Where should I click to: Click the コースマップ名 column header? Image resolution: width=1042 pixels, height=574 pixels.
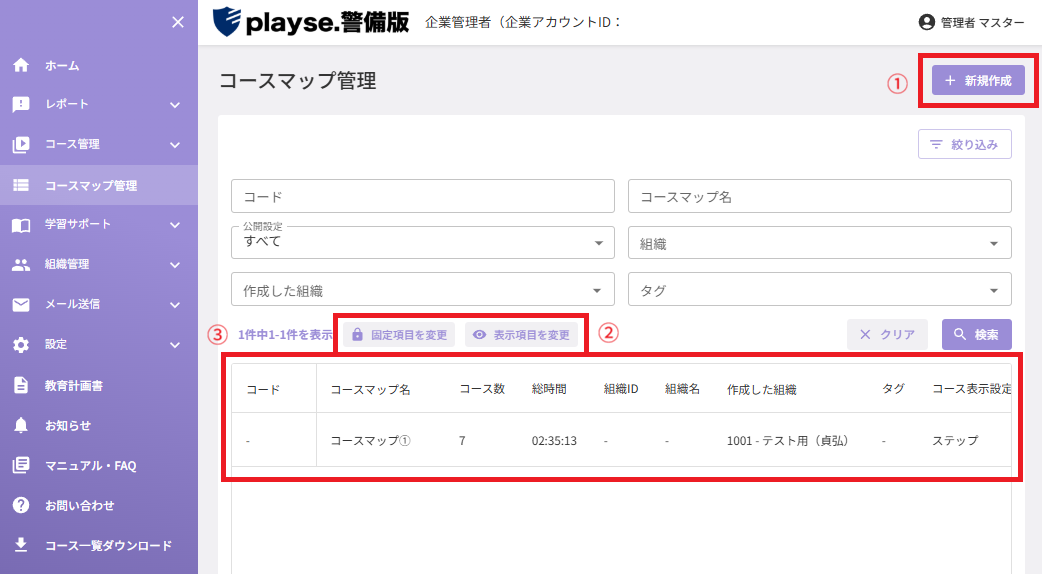click(x=370, y=389)
